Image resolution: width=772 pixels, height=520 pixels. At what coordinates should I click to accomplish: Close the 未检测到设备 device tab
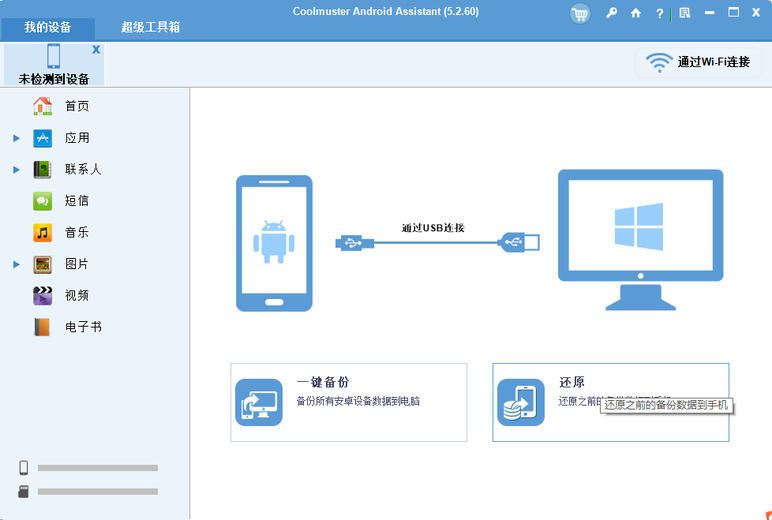(96, 49)
